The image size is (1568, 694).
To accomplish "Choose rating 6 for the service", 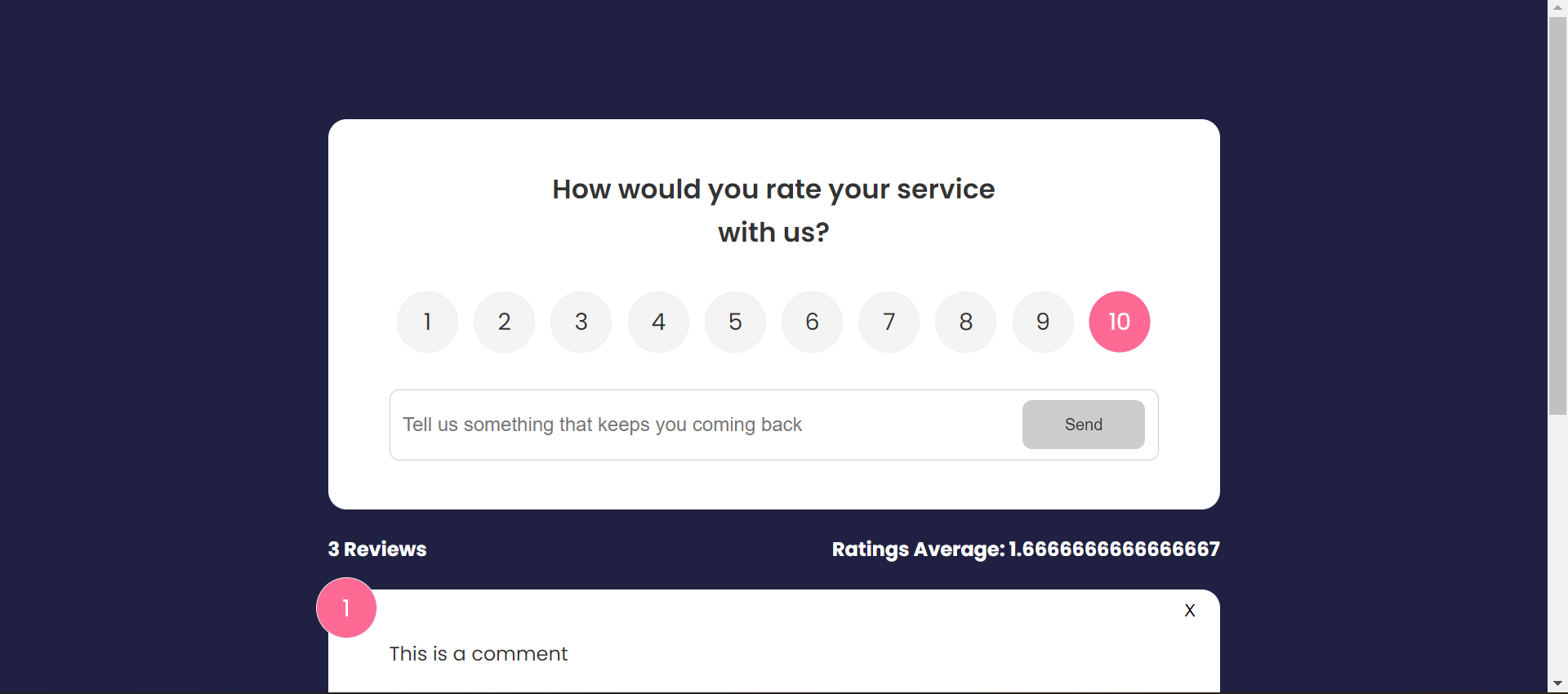I will pyautogui.click(x=811, y=322).
